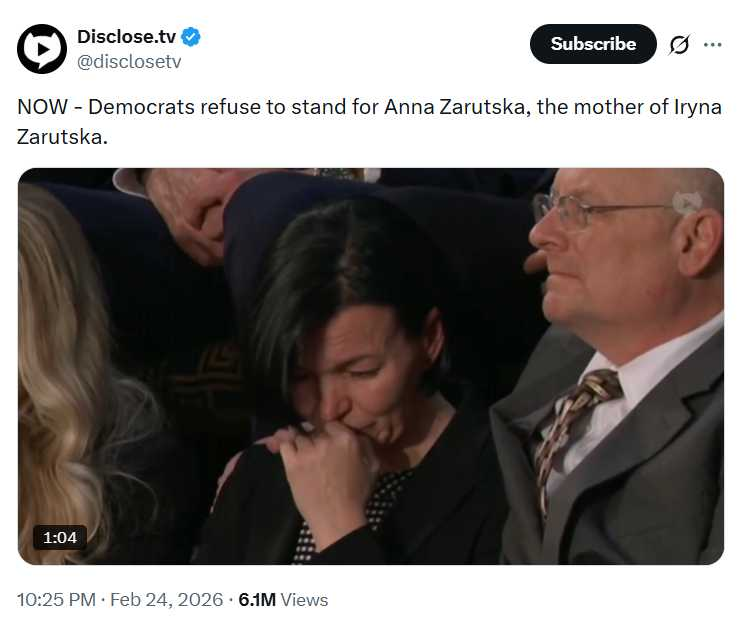Open the Disclose.tv profile avatar
This screenshot has width=739, height=630.
[42, 49]
